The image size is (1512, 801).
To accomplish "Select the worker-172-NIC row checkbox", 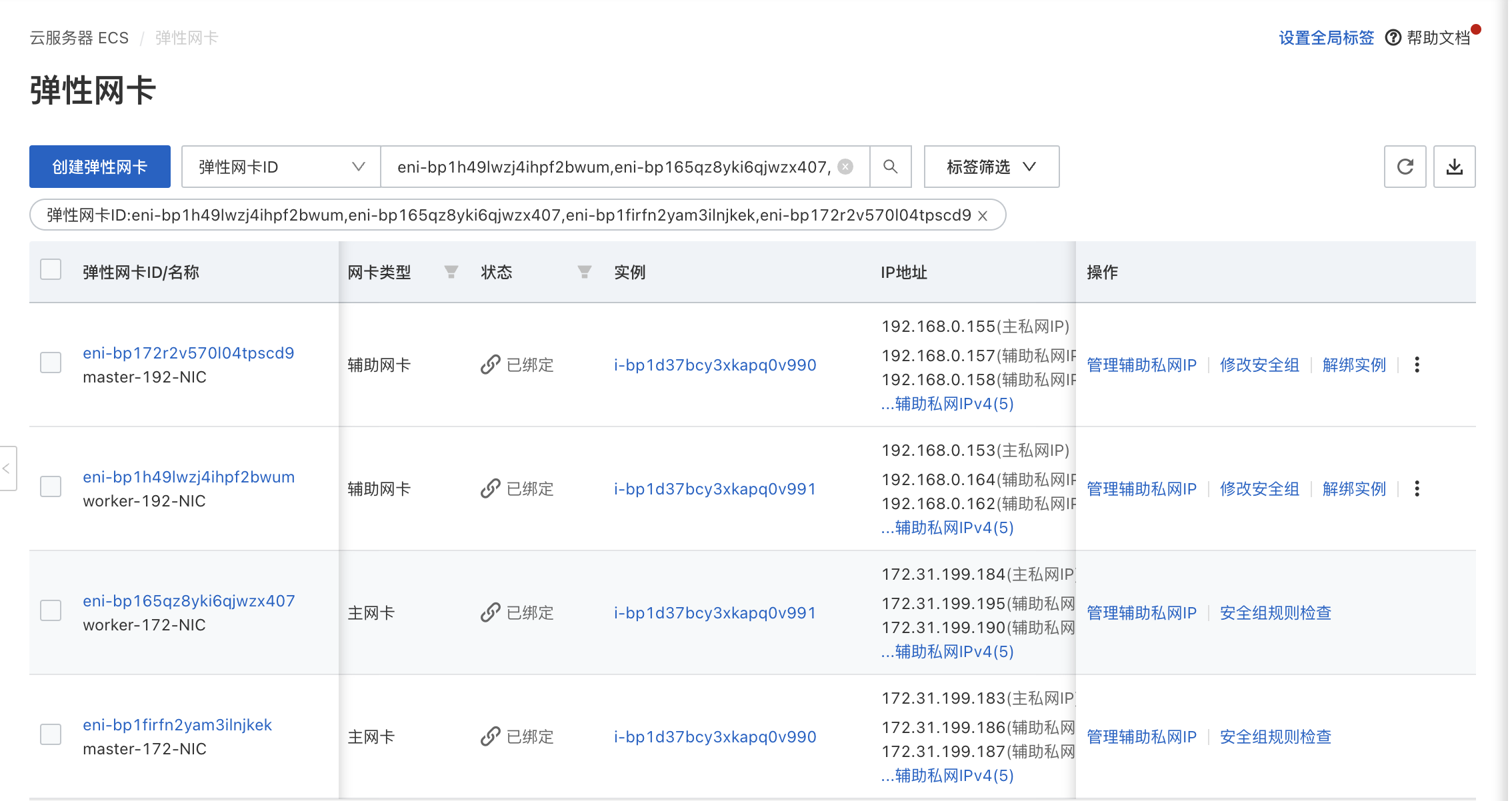I will (51, 610).
